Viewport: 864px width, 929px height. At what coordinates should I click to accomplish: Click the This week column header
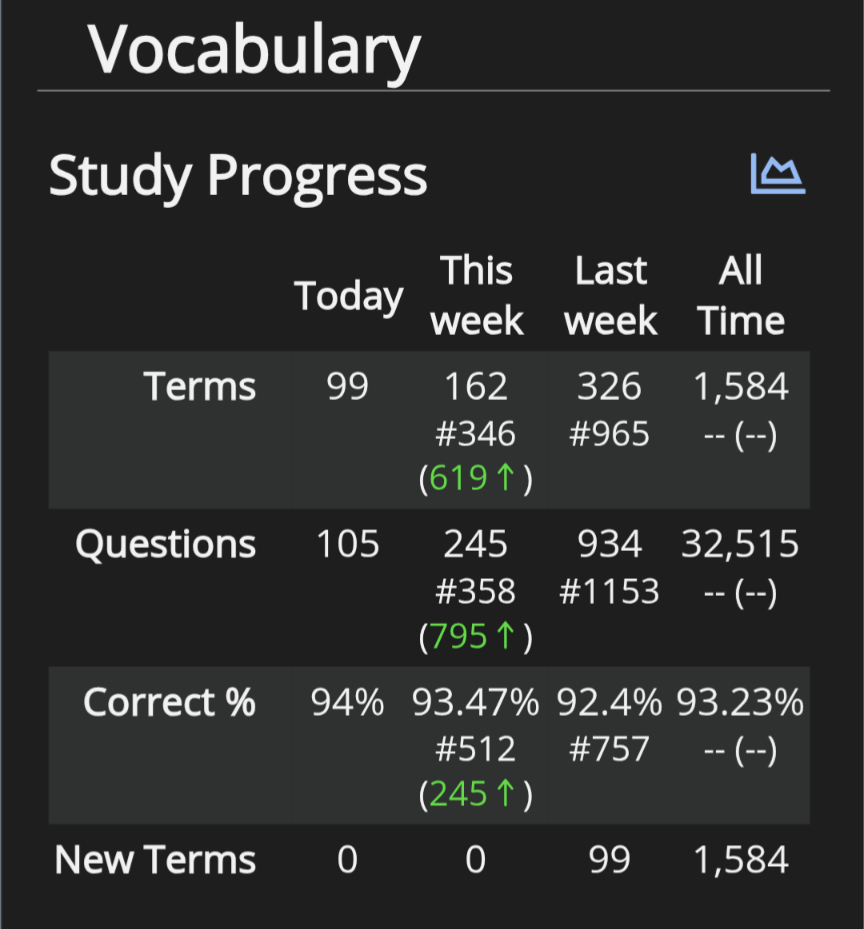tap(476, 296)
